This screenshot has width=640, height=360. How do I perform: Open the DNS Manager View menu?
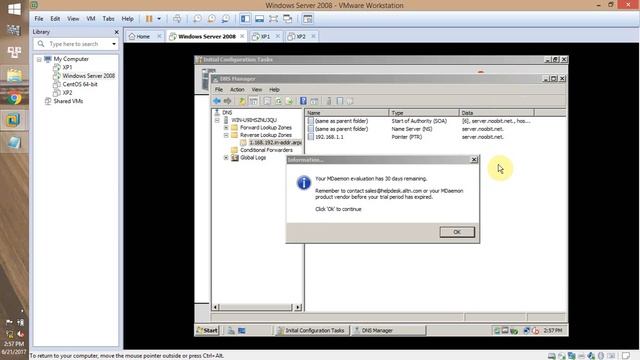pyautogui.click(x=257, y=89)
